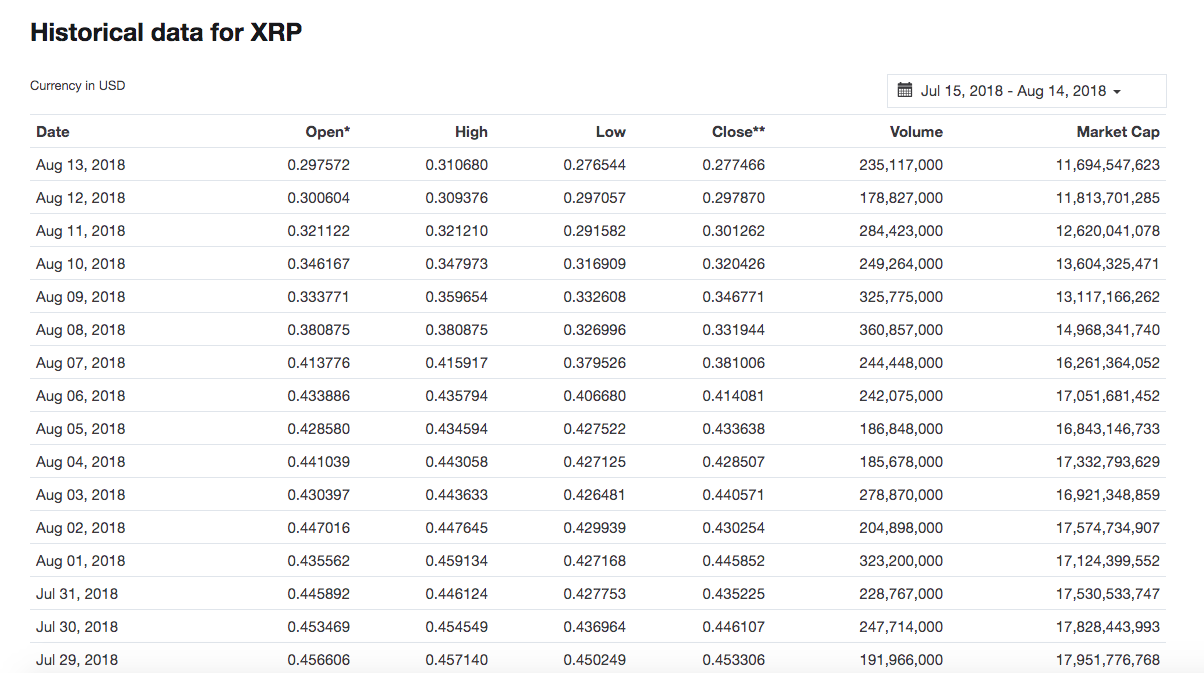Click the High column header
This screenshot has width=1204, height=673.
(471, 132)
